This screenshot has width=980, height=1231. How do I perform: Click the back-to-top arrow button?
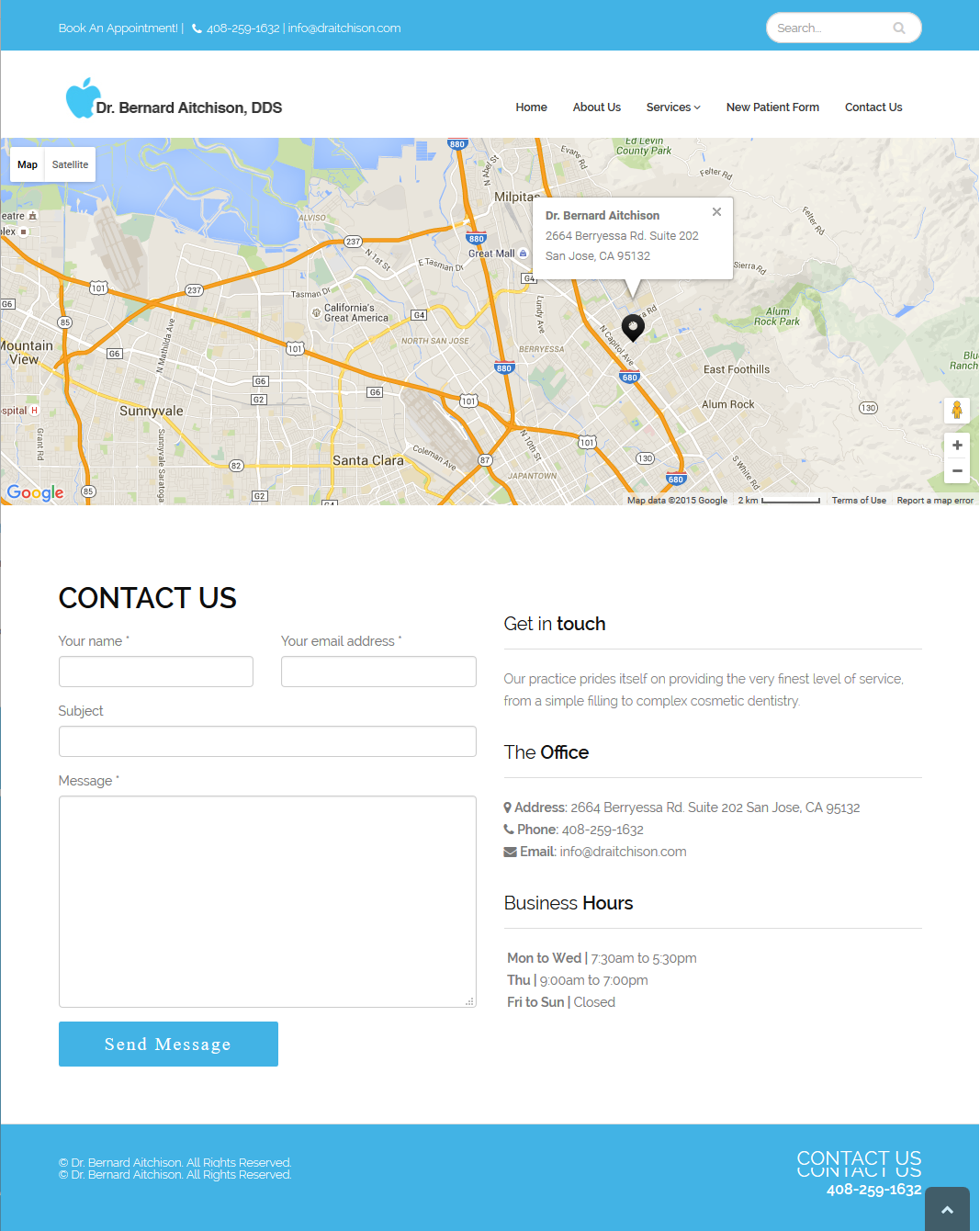(947, 1210)
